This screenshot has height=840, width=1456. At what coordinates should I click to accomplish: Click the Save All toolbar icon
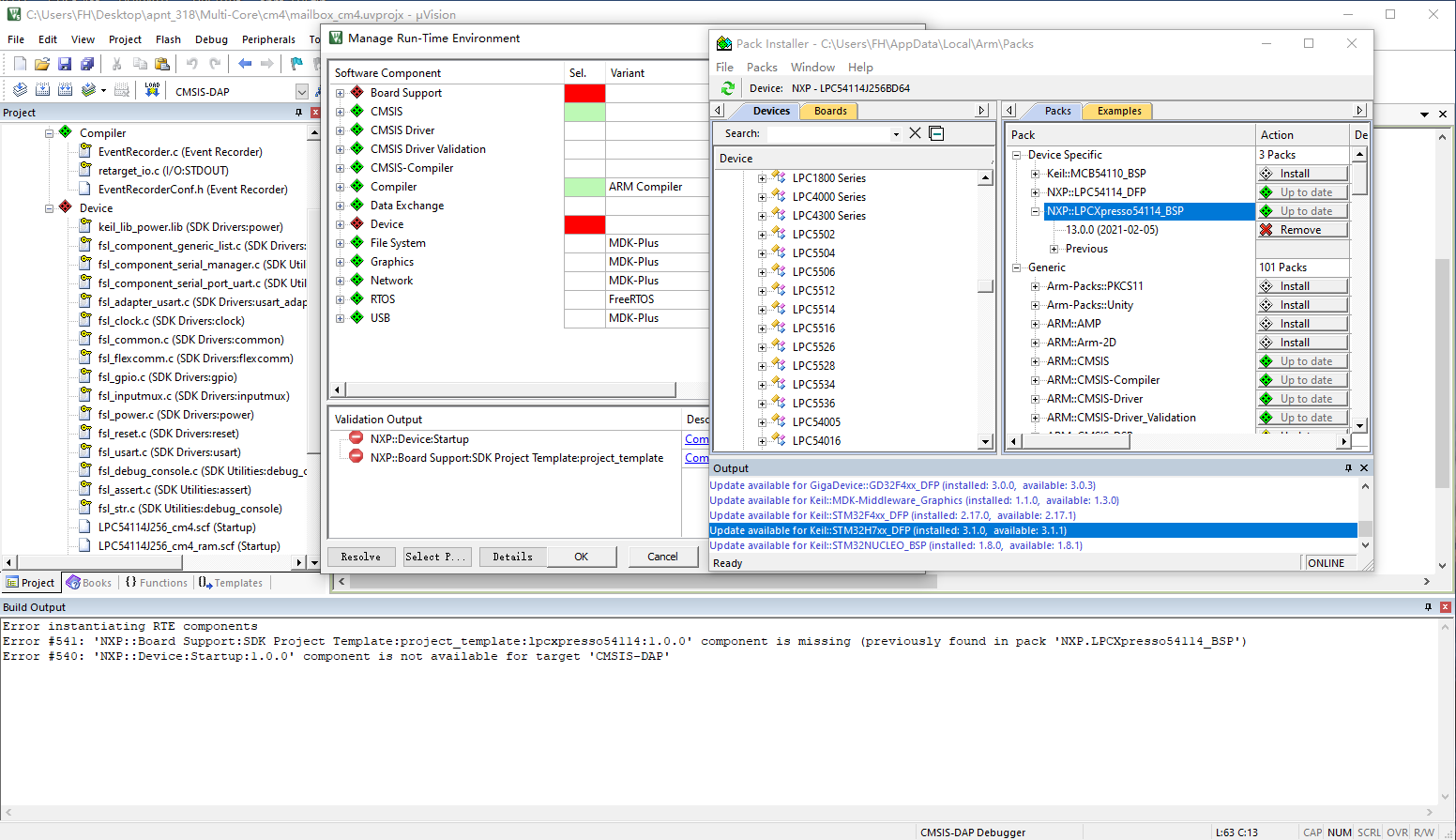click(87, 64)
